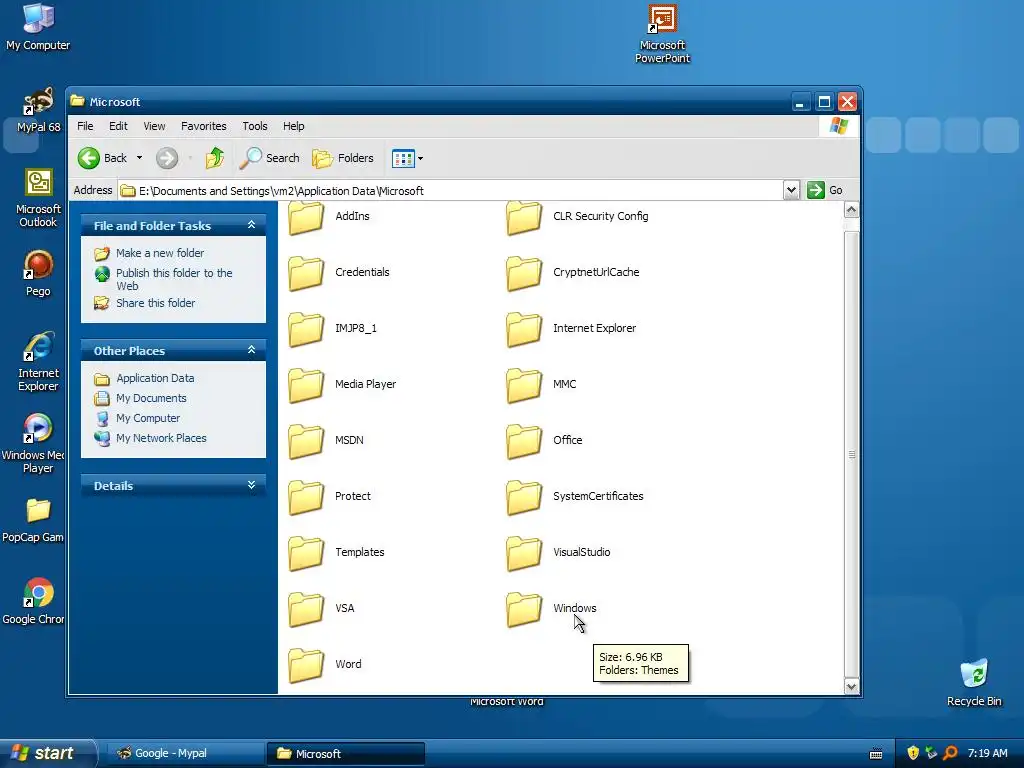Click the green Back arrow button

click(x=89, y=158)
